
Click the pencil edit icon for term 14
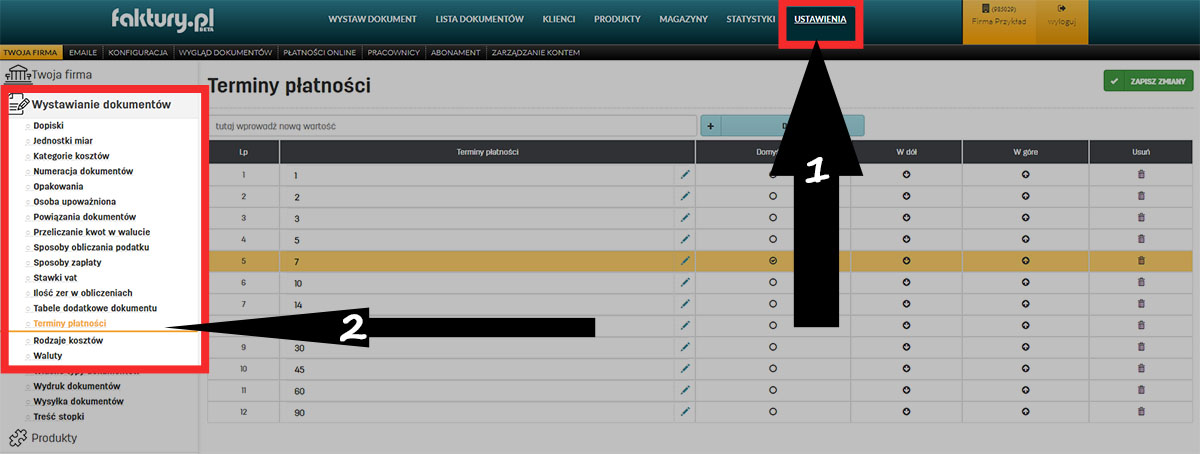685,304
